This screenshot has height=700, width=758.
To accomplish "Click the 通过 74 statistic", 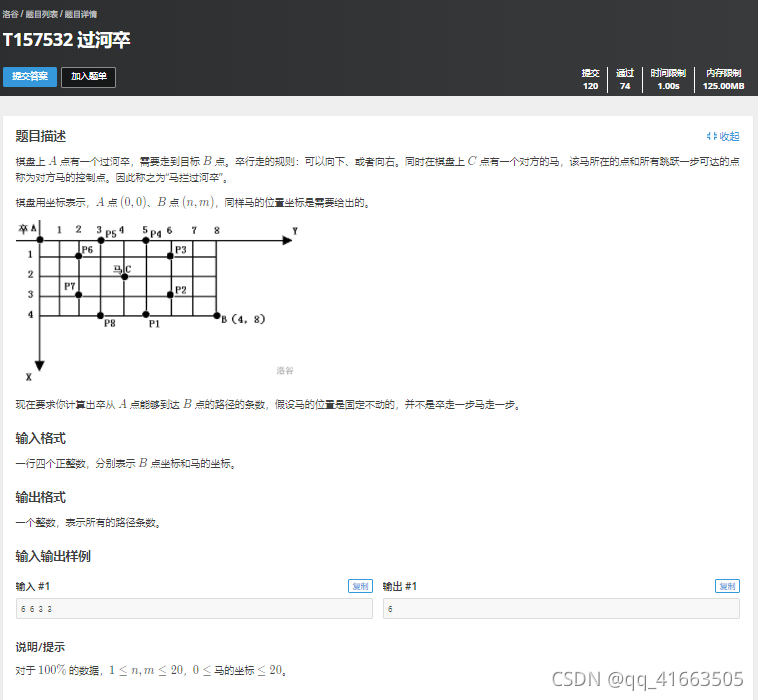I will coord(625,79).
